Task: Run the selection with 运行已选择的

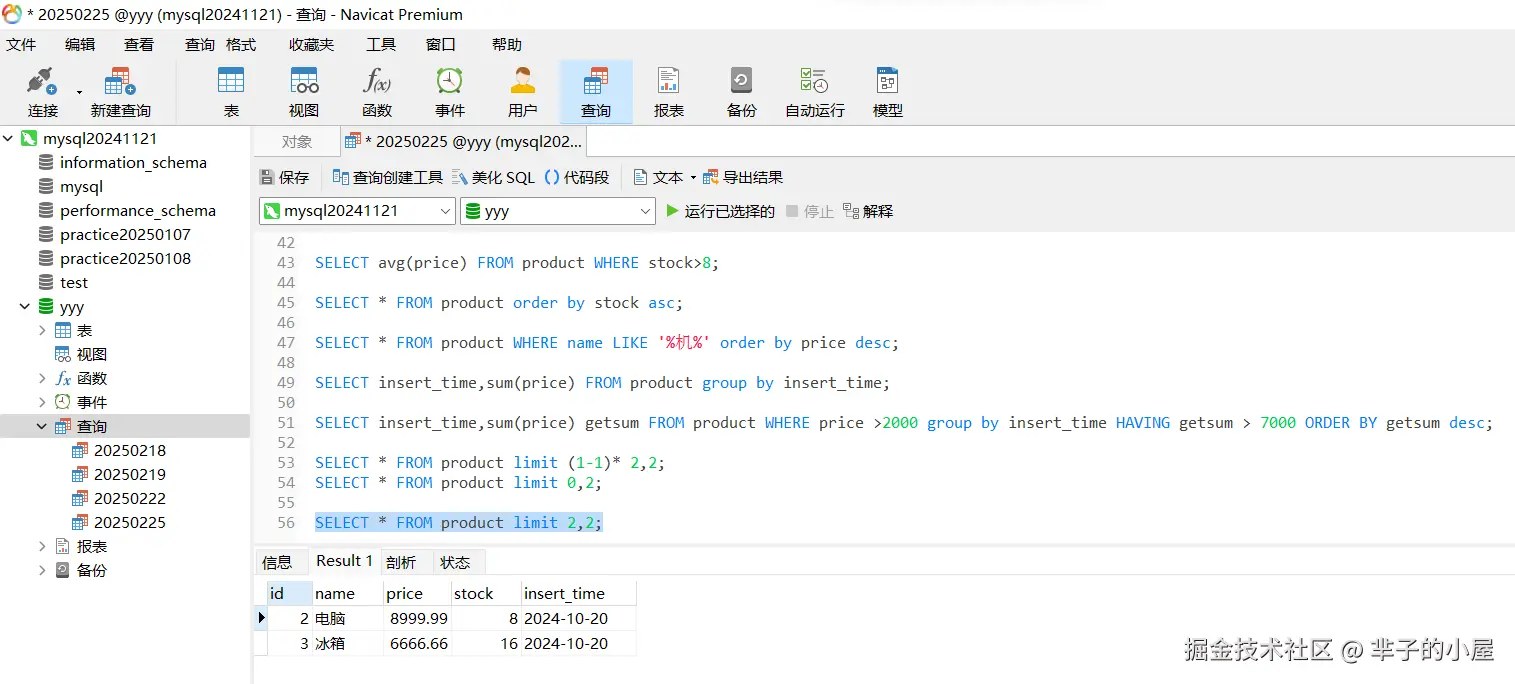Action: pyautogui.click(x=721, y=211)
